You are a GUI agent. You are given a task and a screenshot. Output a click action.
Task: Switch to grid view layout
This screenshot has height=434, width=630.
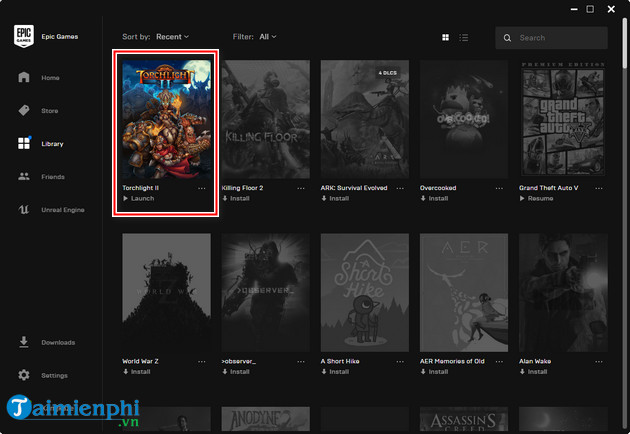pyautogui.click(x=445, y=38)
